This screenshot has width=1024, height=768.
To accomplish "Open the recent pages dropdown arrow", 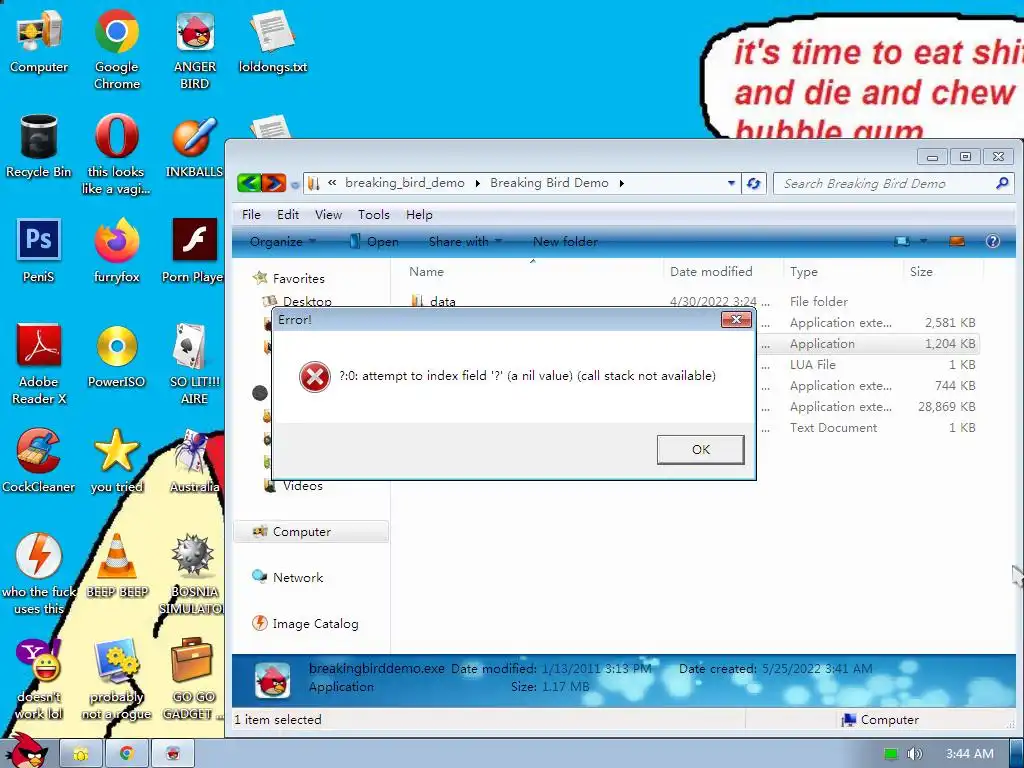I will 295,185.
